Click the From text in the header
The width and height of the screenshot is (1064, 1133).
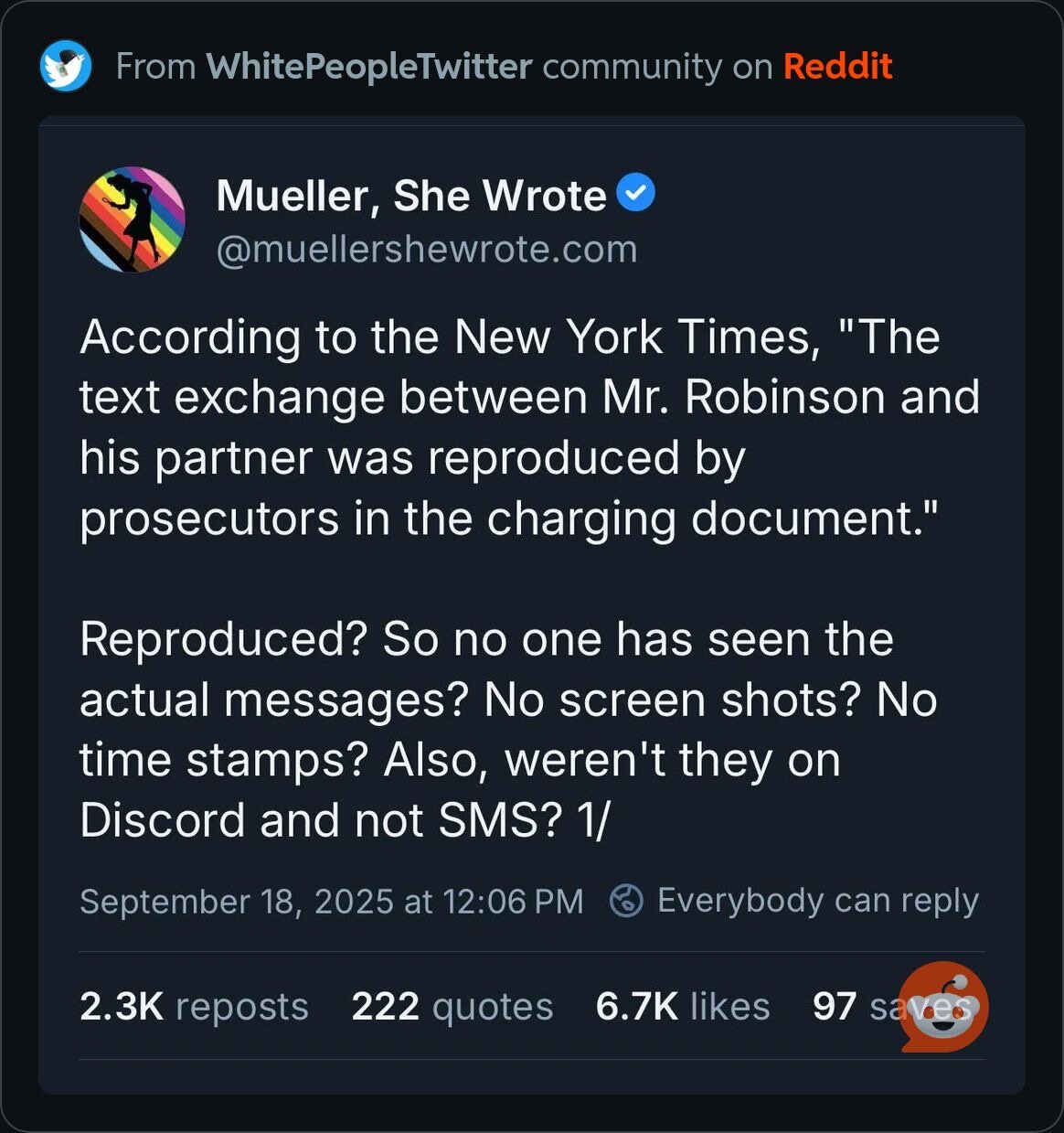coord(156,66)
